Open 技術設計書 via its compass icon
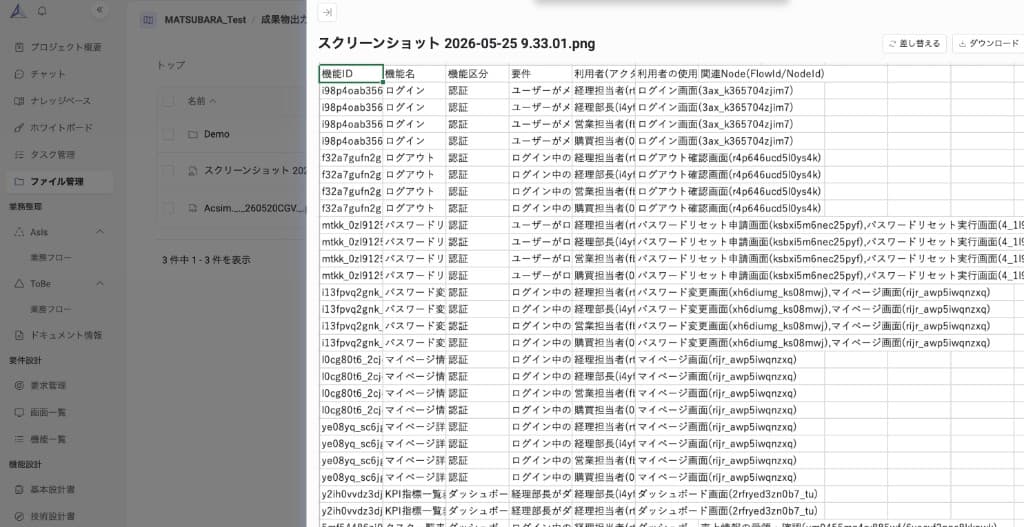This screenshot has width=1024, height=527. point(19,516)
